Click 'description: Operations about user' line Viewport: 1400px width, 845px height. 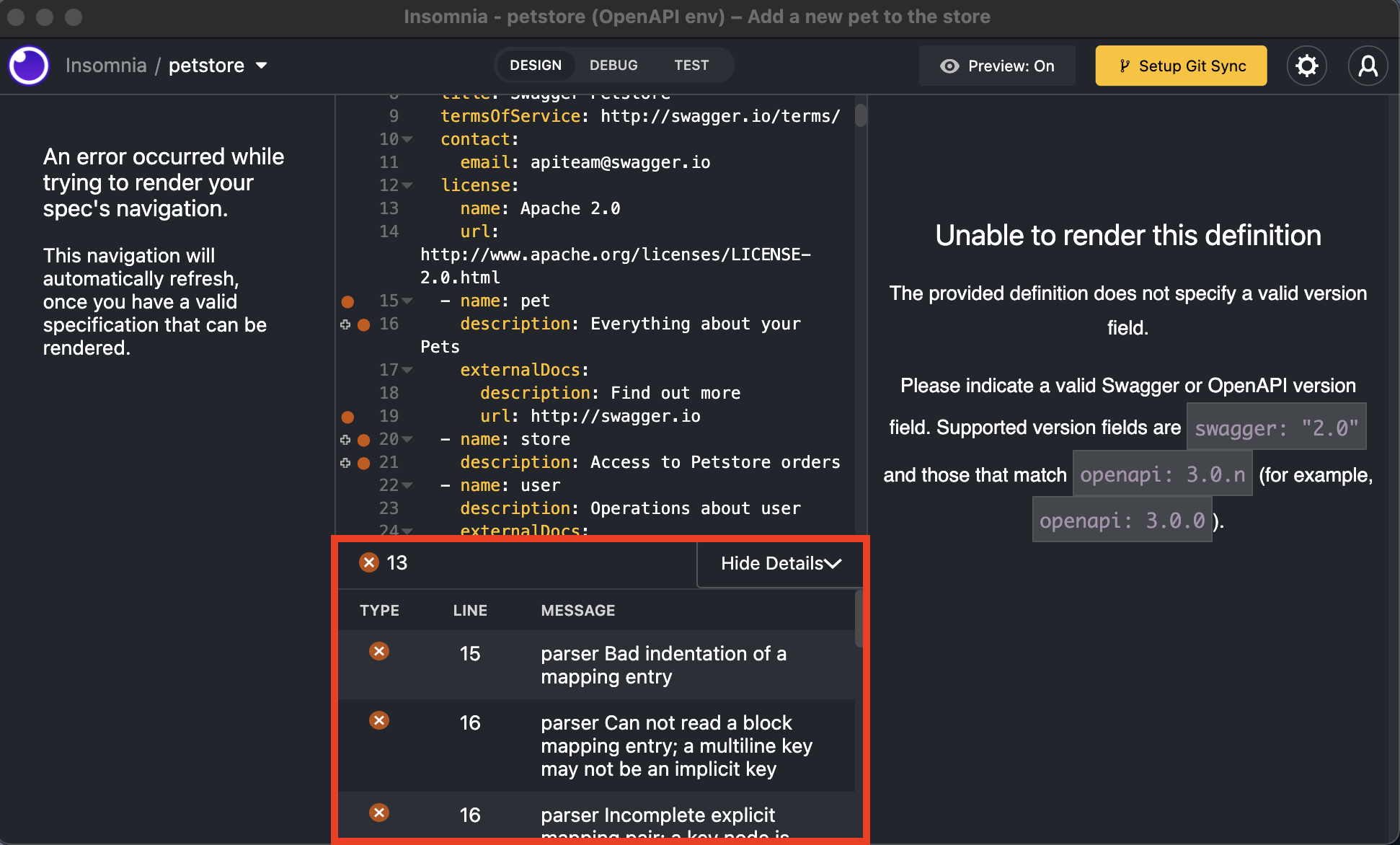(x=630, y=508)
